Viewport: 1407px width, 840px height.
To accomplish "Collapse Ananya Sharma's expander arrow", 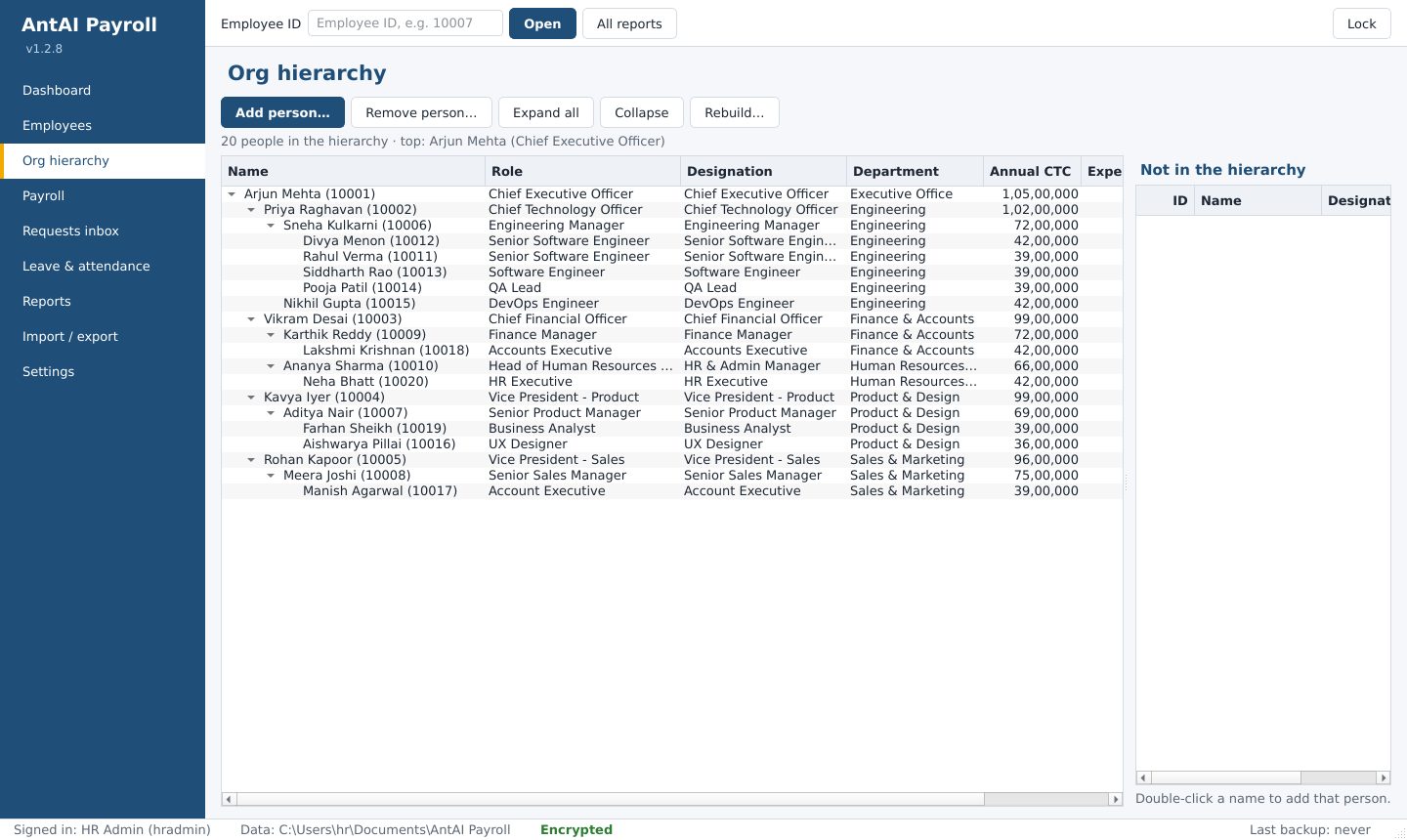I will [x=271, y=366].
